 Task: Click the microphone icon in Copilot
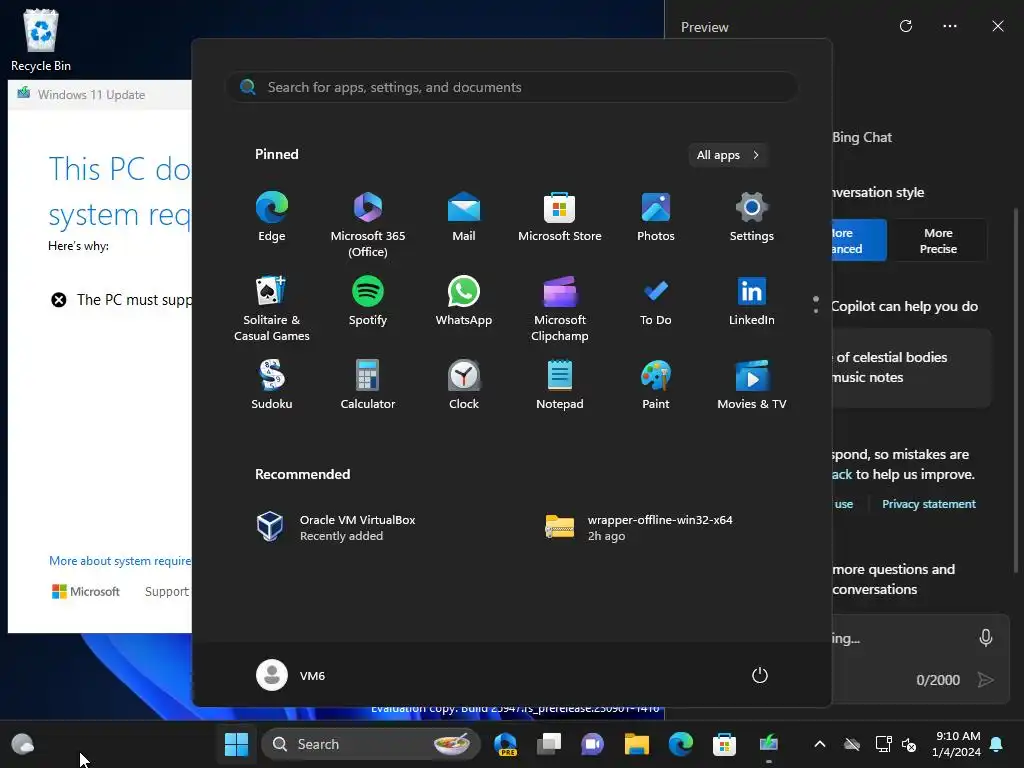click(x=986, y=637)
